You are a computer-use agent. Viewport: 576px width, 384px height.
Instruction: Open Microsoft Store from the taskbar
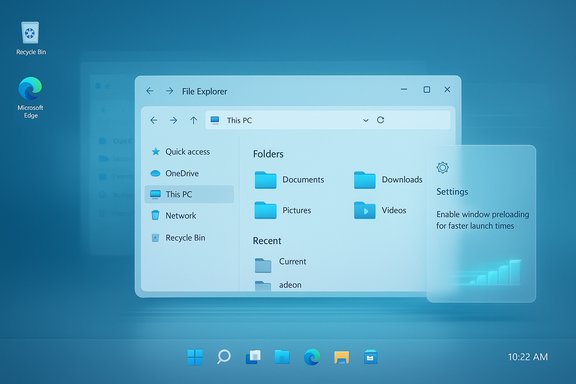(x=370, y=357)
